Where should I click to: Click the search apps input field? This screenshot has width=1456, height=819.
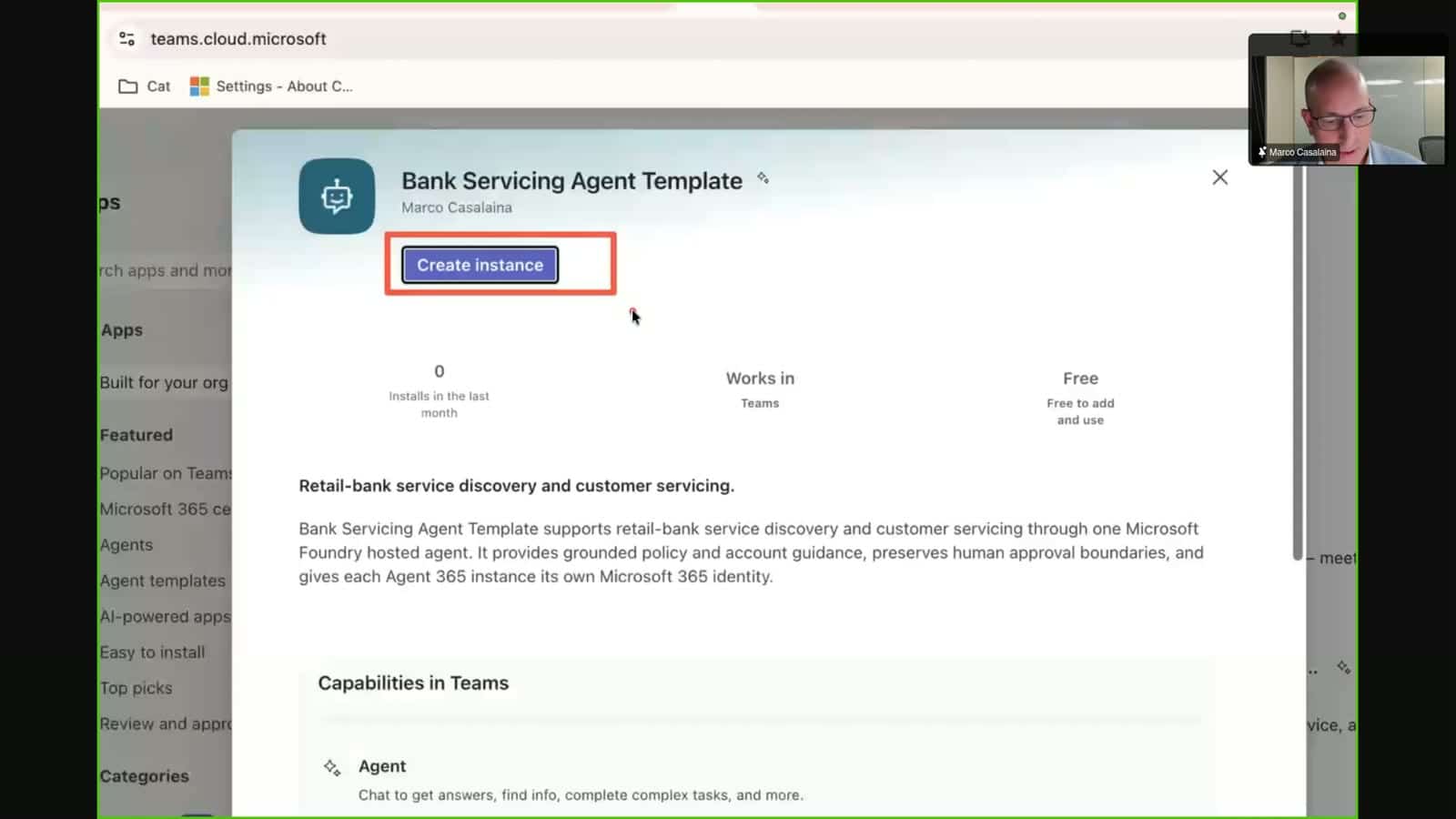(166, 270)
